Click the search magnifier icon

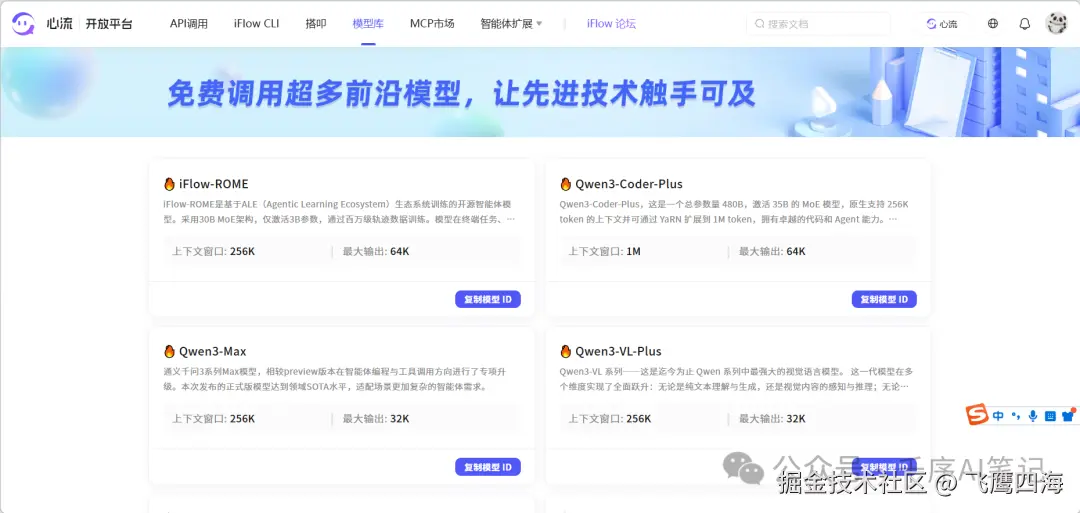pyautogui.click(x=760, y=23)
